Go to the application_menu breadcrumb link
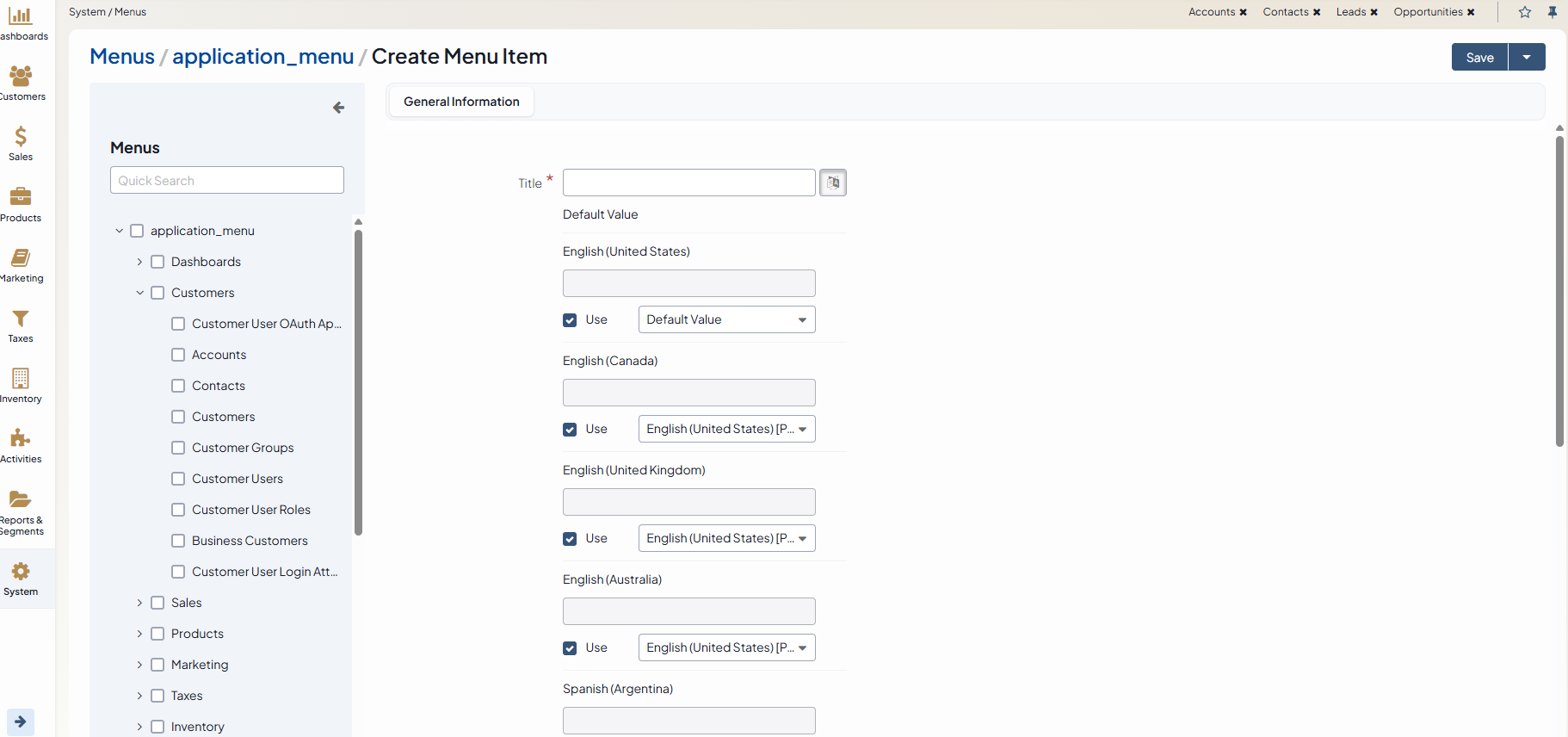1568x737 pixels. tap(262, 56)
